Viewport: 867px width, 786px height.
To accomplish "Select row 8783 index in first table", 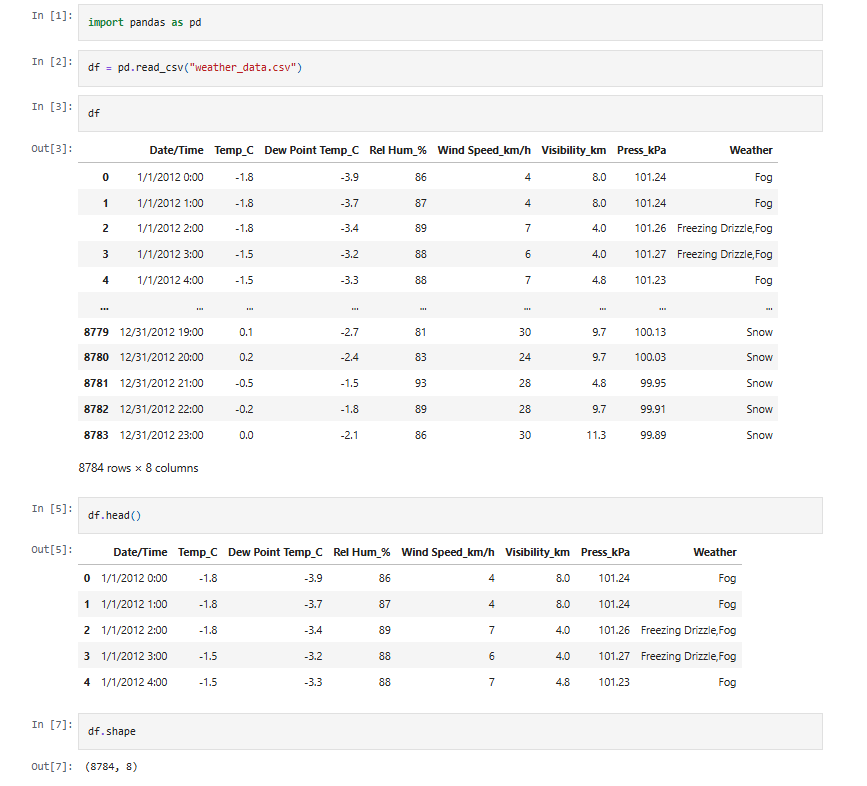I will (96, 436).
